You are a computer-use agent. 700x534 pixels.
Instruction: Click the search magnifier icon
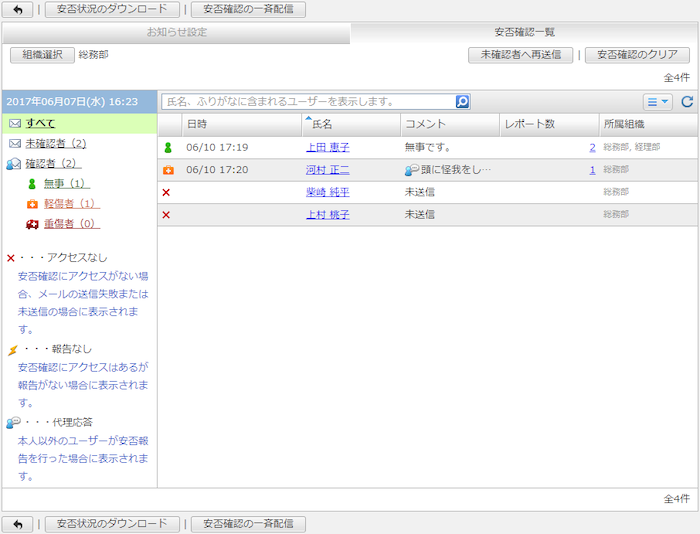point(462,101)
